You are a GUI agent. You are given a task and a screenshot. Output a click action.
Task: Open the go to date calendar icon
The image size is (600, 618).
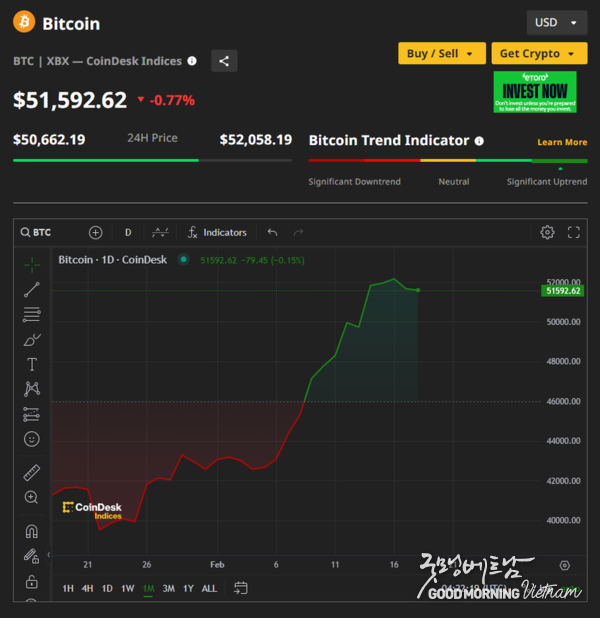240,588
